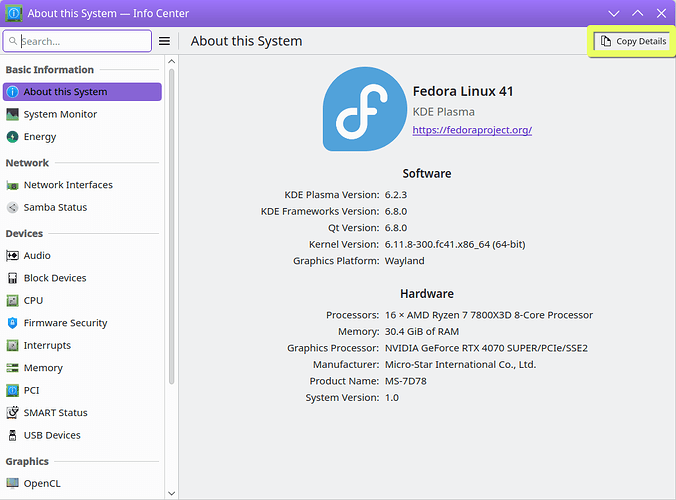The image size is (676, 500).
Task: Open USB Devices list
Action: coord(82,435)
